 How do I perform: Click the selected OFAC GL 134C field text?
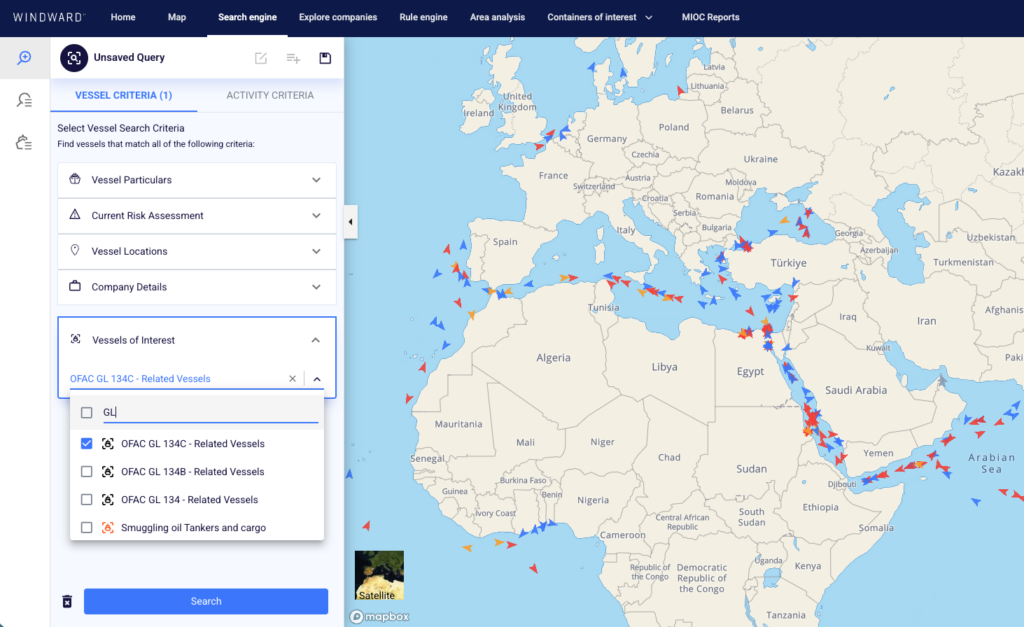pyautogui.click(x=140, y=379)
